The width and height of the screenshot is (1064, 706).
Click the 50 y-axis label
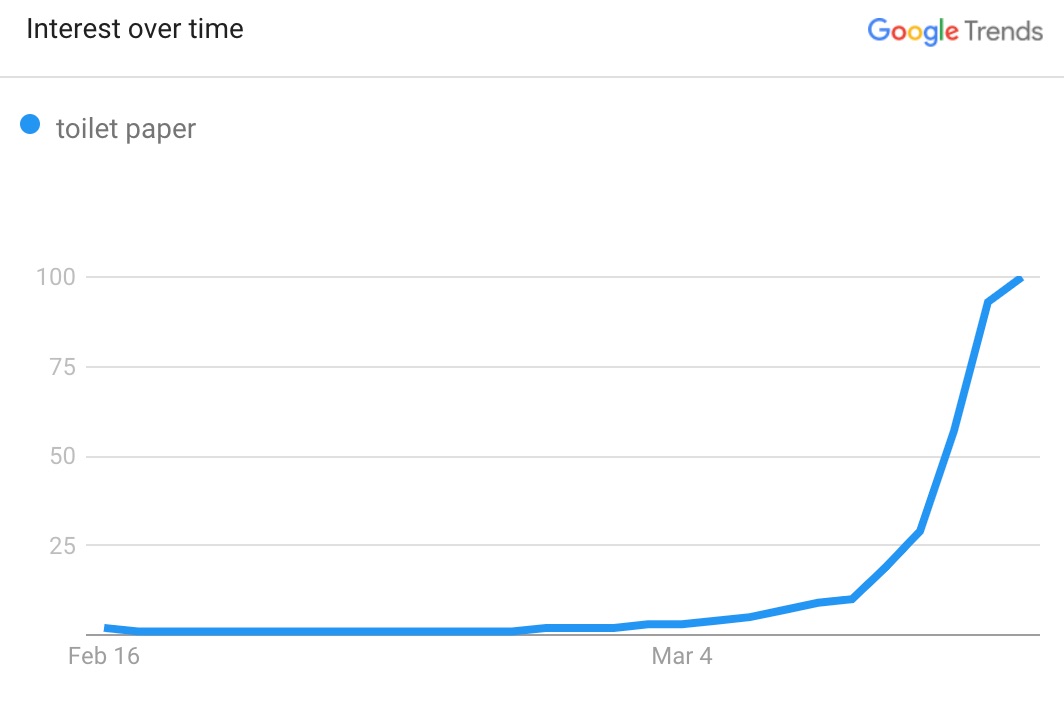[62, 456]
